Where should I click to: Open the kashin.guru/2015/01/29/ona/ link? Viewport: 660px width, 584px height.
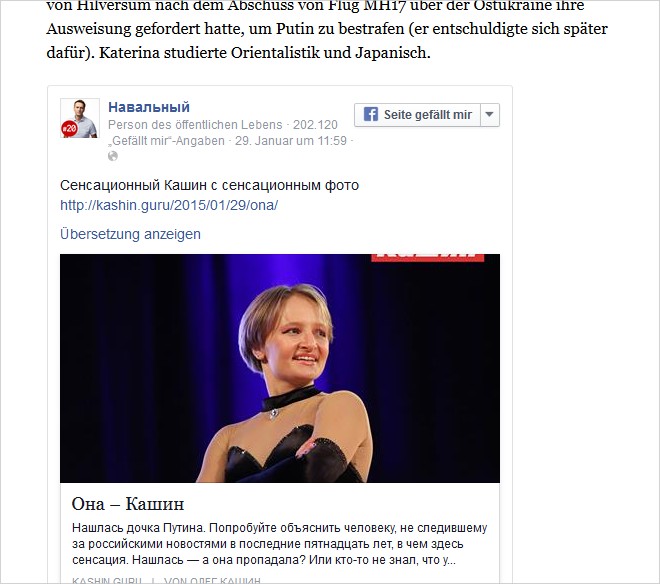(x=169, y=205)
